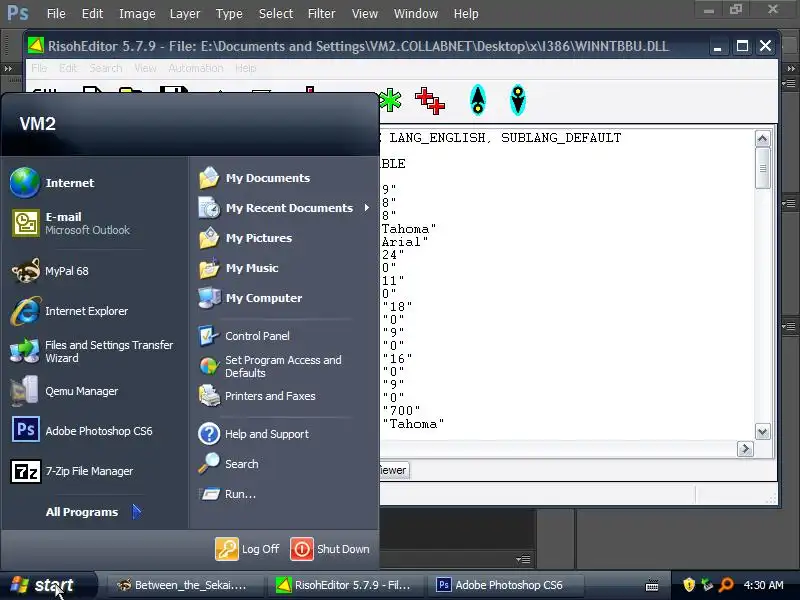The height and width of the screenshot is (600, 800).
Task: Open Photoshop panel flyout menu at top right
Action: pos(789,83)
